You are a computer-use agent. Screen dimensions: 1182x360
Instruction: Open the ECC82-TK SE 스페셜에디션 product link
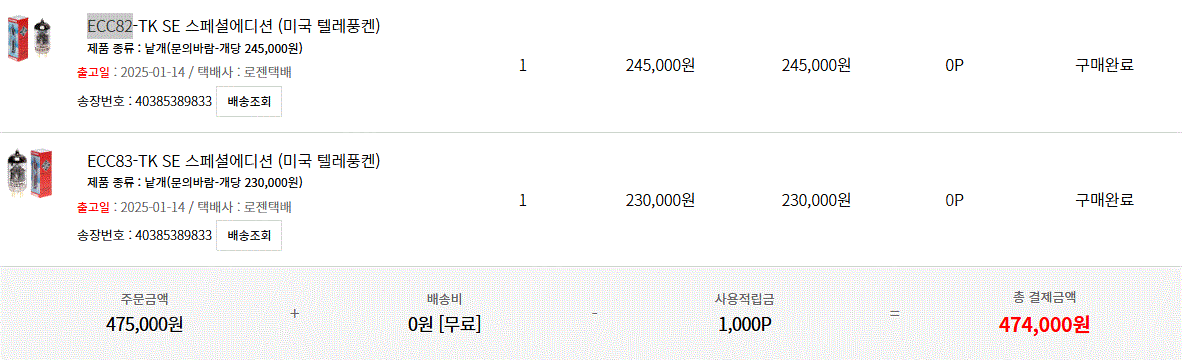(234, 27)
